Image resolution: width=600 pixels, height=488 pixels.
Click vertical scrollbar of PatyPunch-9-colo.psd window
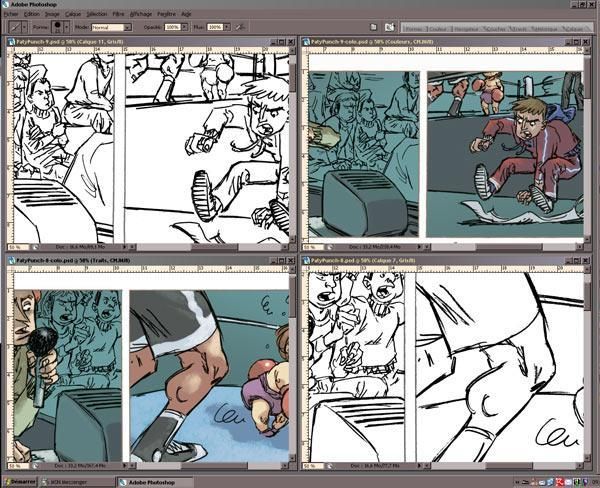point(587,144)
